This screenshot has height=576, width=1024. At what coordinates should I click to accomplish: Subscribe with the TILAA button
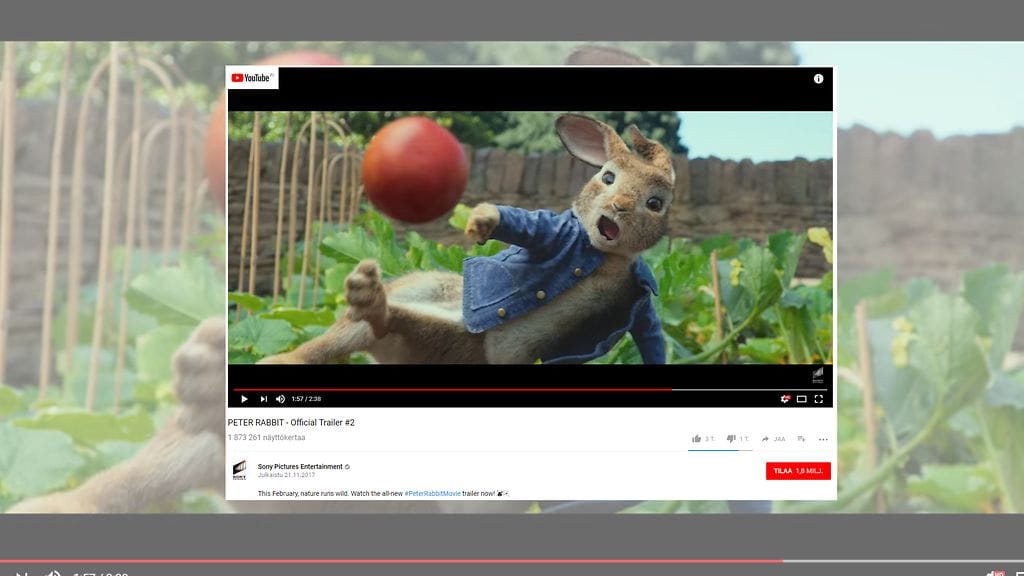[798, 470]
